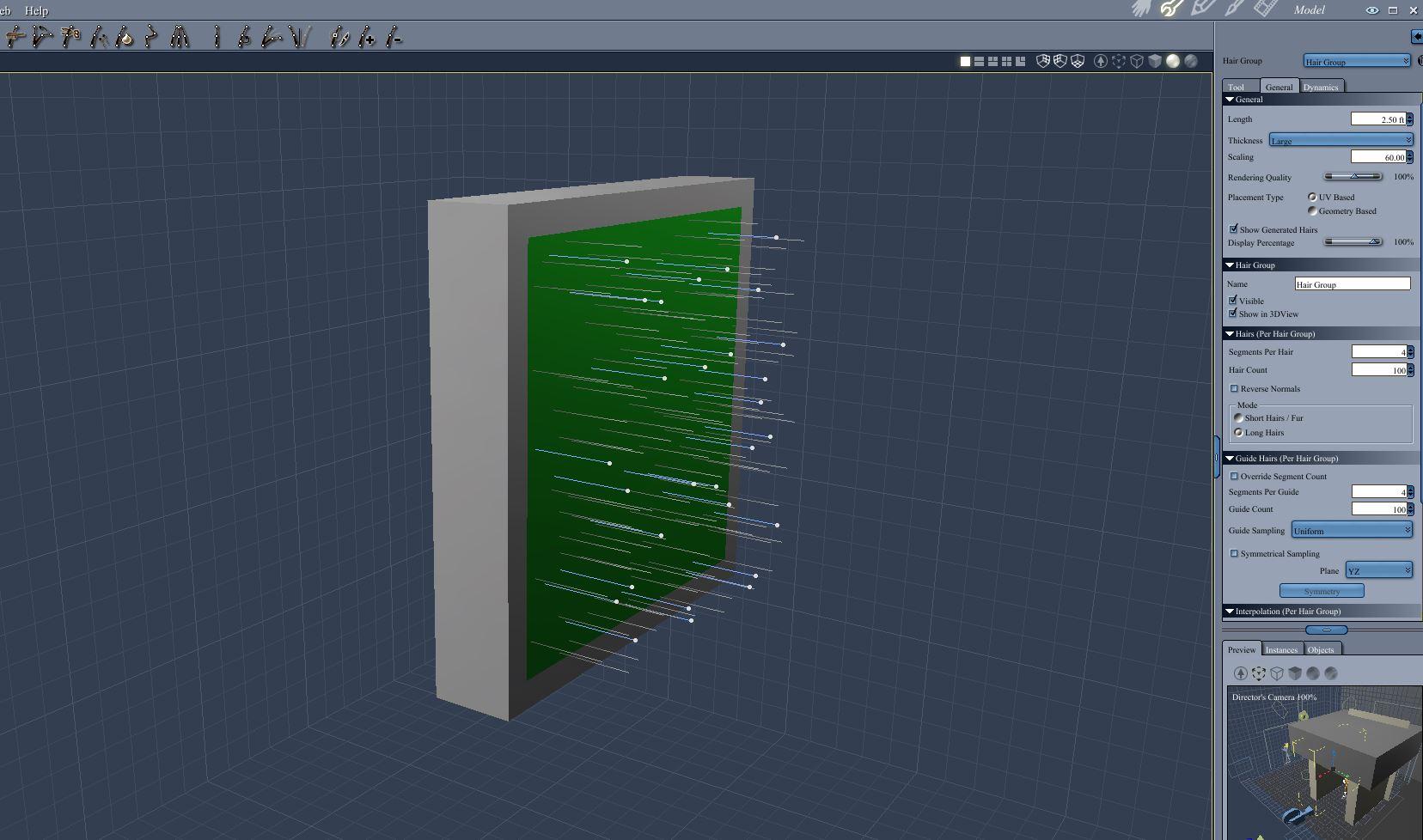Click up-arrow circle icon in Preview panel
This screenshot has width=1423, height=840.
(x=1241, y=673)
